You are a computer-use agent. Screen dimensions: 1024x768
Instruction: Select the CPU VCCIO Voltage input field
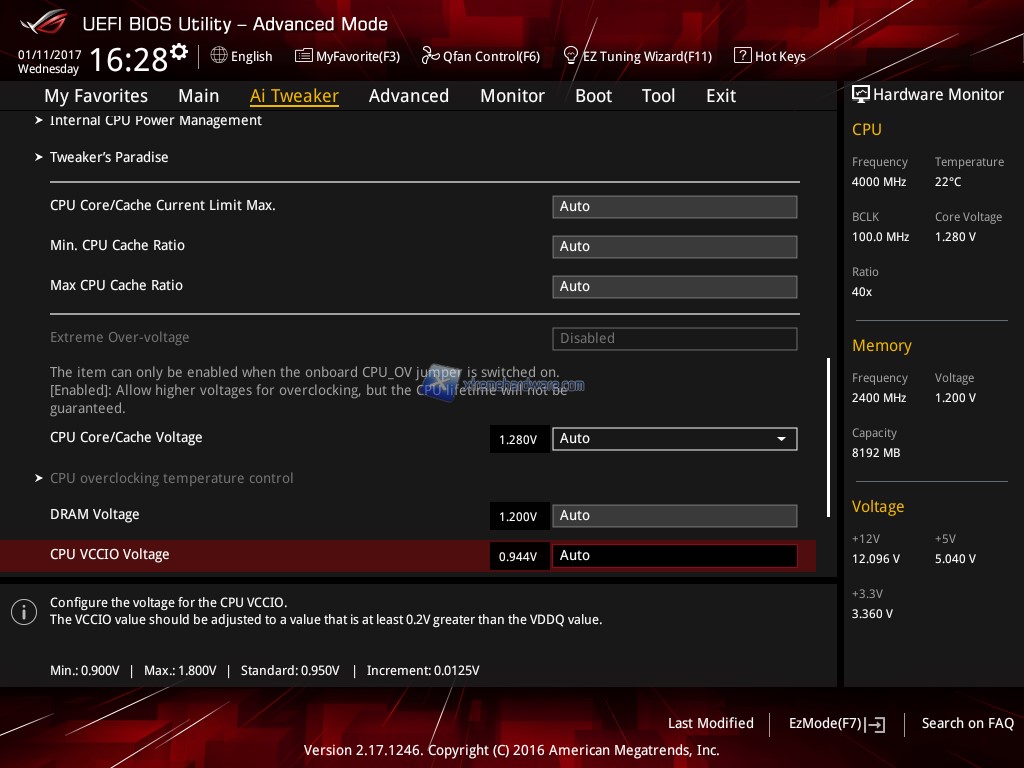pyautogui.click(x=674, y=556)
